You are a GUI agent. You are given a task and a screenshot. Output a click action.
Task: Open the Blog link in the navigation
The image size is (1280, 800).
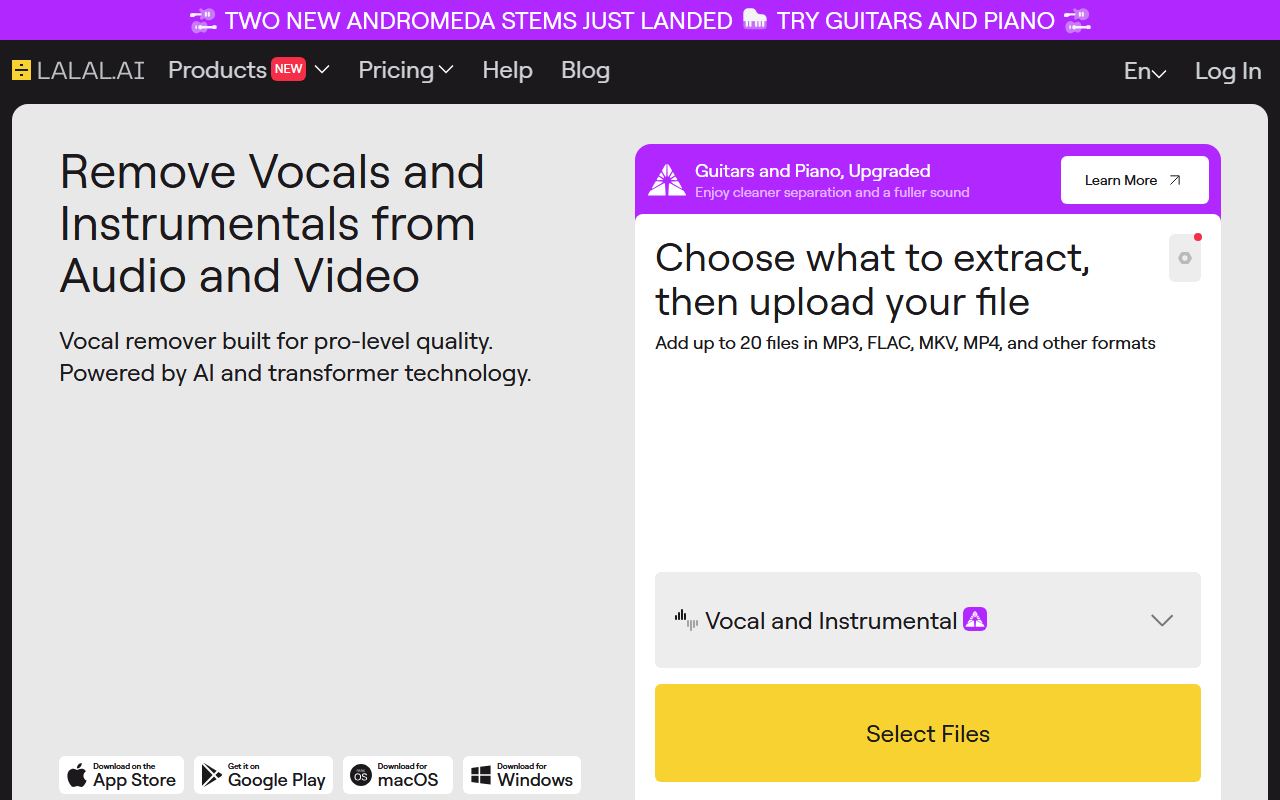point(585,70)
